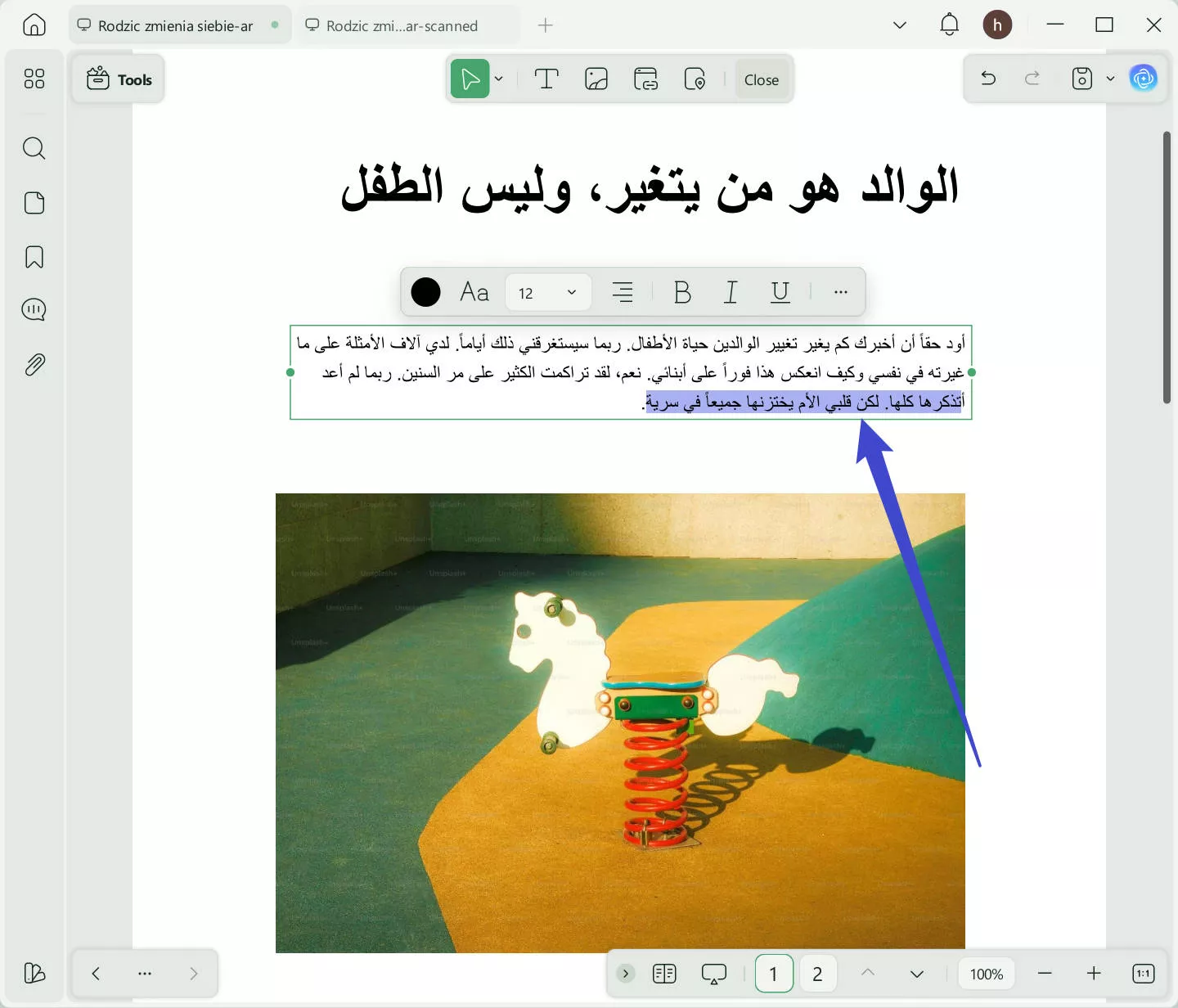Screen dimensions: 1178x1008
Task: Open the comments panel
Action: click(34, 309)
